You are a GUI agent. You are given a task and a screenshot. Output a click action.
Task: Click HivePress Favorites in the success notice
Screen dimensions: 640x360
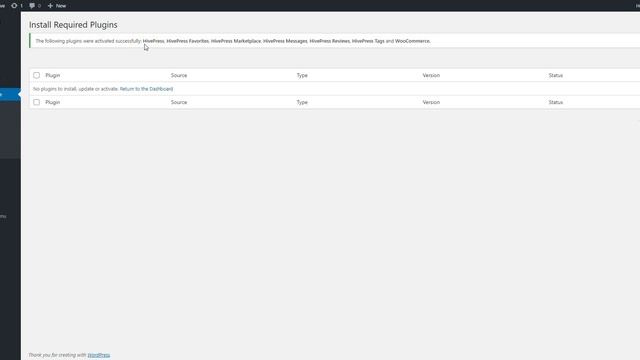(187, 41)
